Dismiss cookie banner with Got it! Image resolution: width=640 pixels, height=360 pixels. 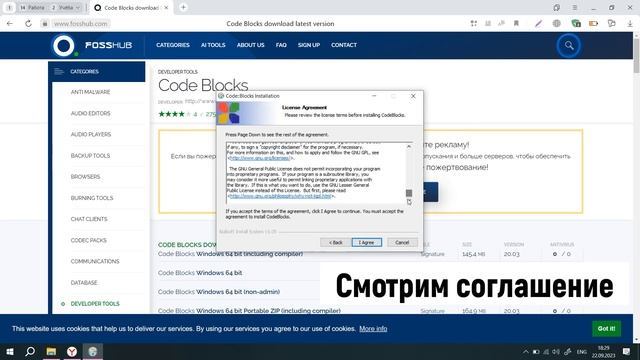[x=606, y=329]
